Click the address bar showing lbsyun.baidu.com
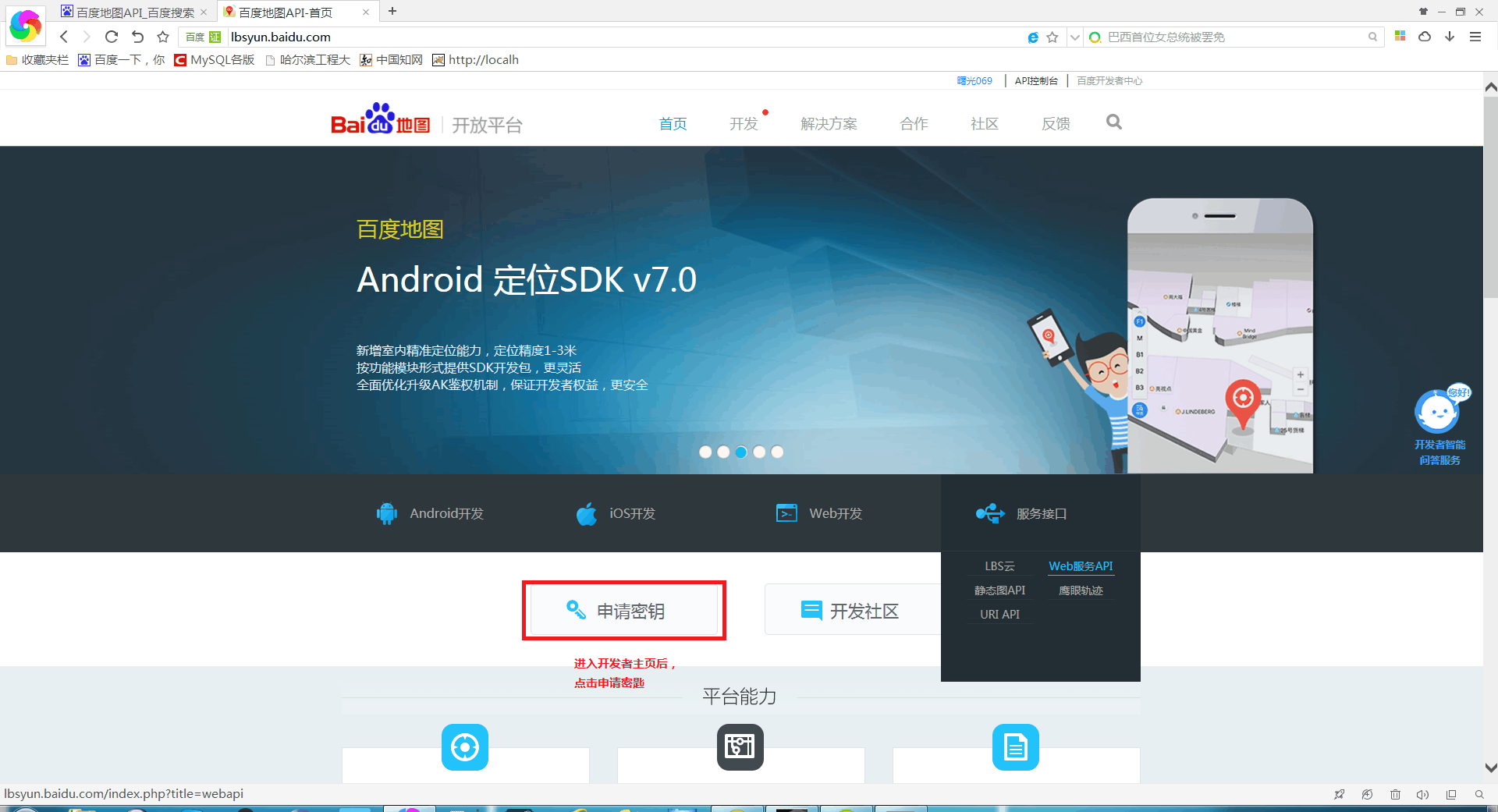 pyautogui.click(x=279, y=37)
